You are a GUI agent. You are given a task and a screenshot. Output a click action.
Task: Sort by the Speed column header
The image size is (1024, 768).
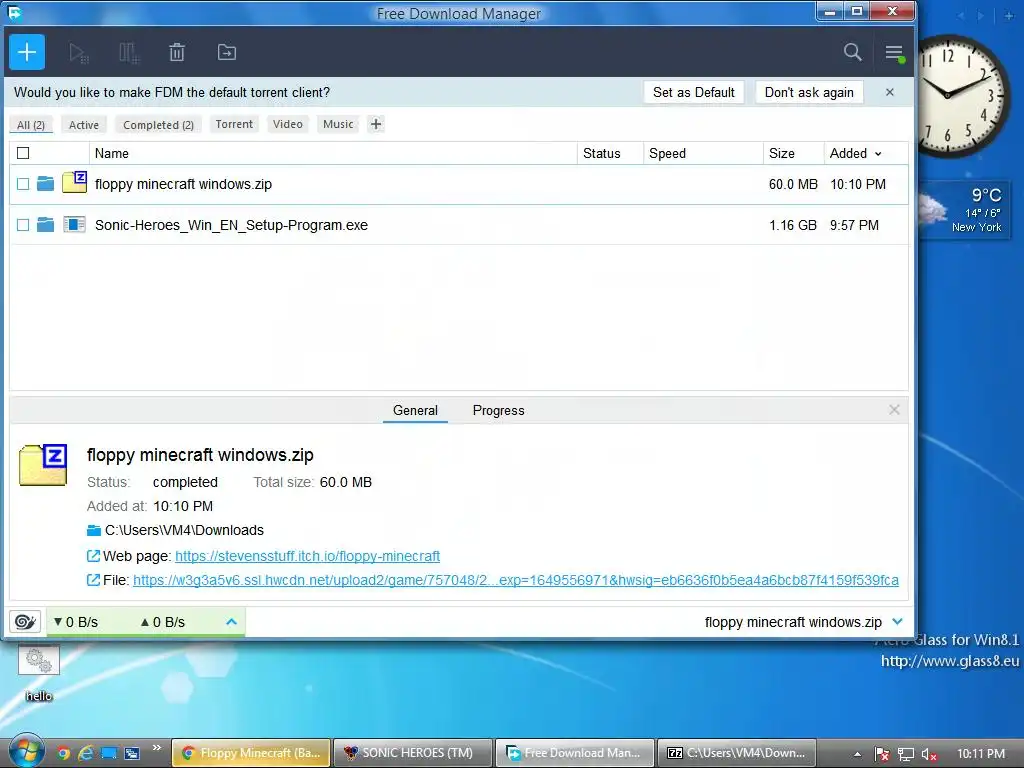tap(703, 153)
